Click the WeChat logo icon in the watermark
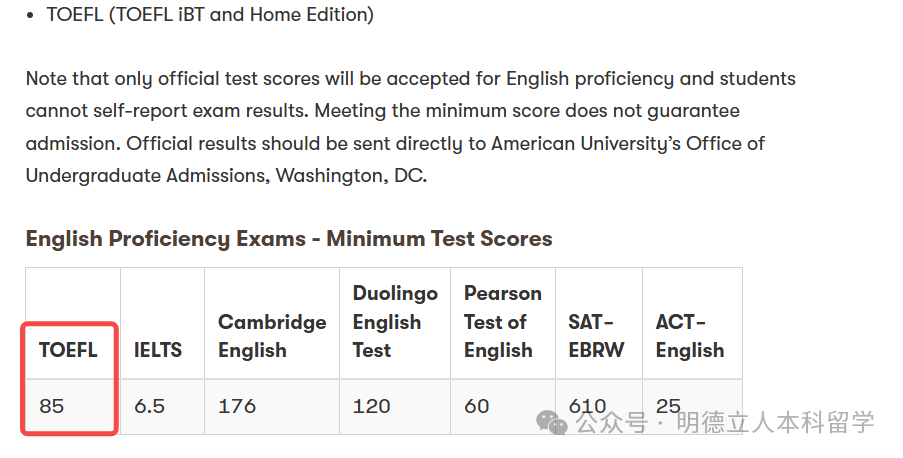 pyautogui.click(x=552, y=422)
